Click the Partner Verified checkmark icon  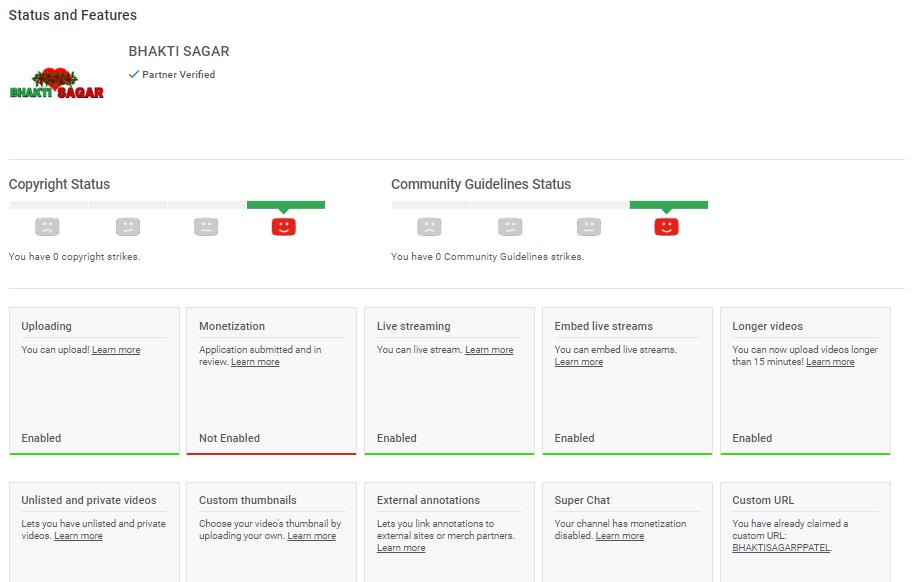tap(134, 74)
